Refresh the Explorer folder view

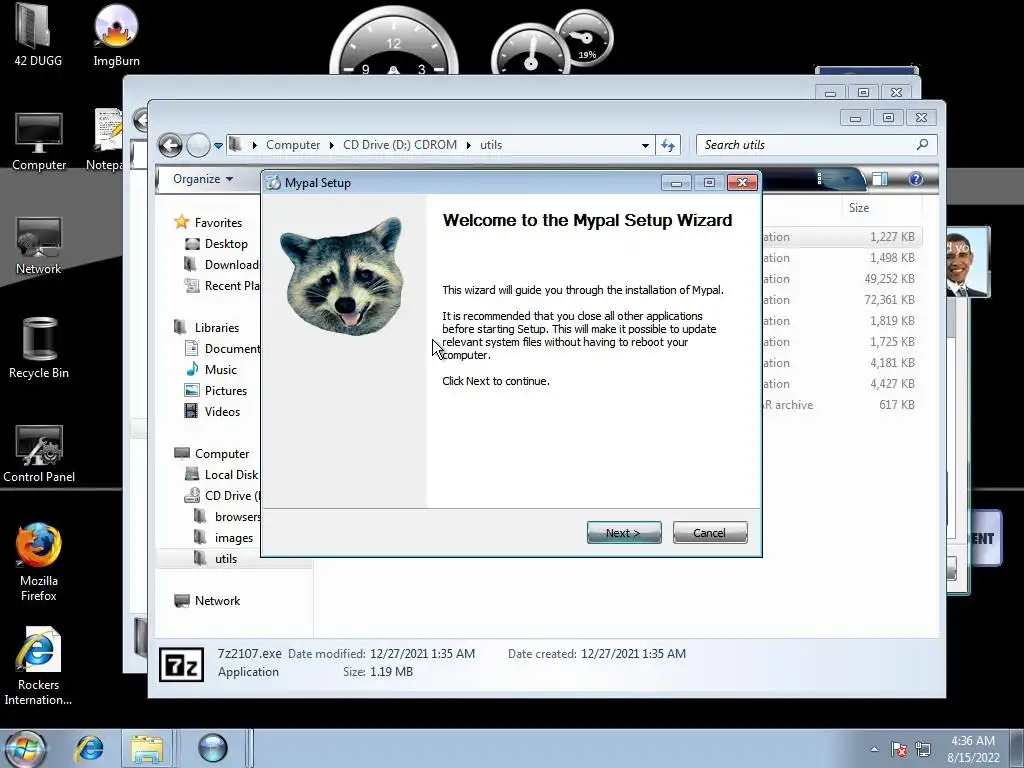pyautogui.click(x=667, y=145)
